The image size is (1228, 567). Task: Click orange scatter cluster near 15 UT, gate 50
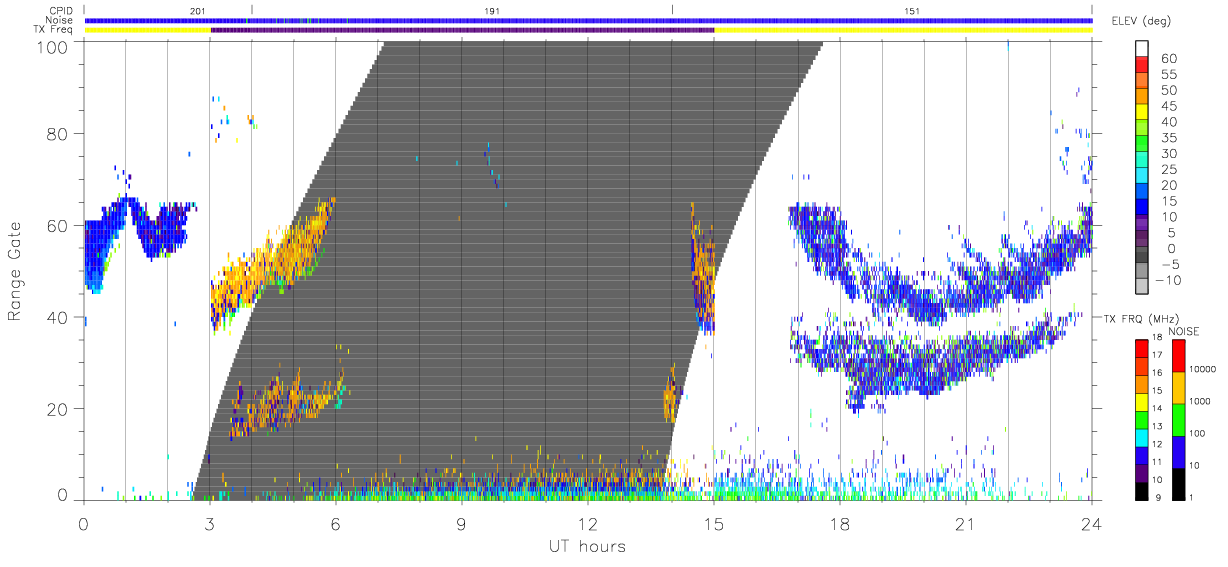coord(704,265)
